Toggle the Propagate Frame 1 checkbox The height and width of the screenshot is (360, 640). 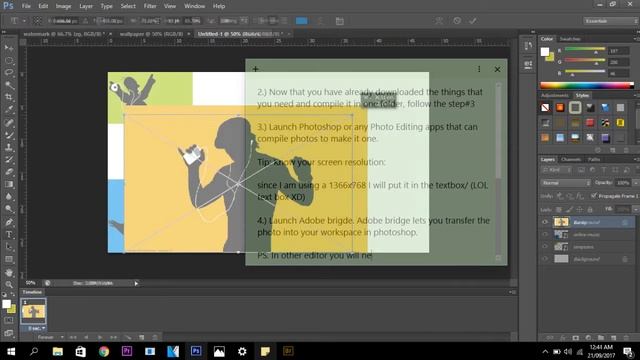click(x=594, y=196)
